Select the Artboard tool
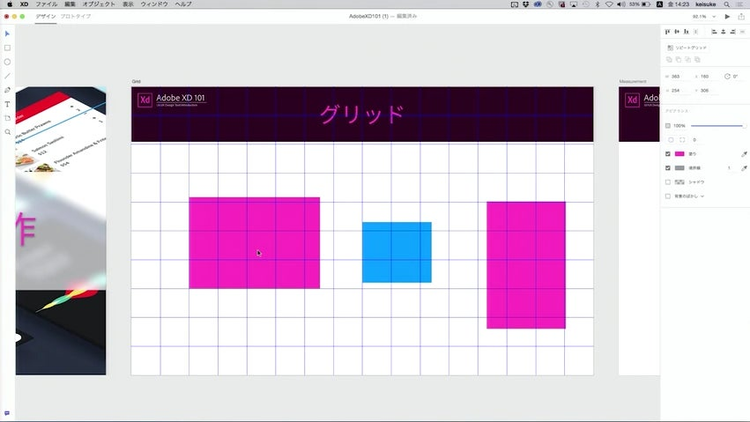750x422 pixels. tap(7, 118)
